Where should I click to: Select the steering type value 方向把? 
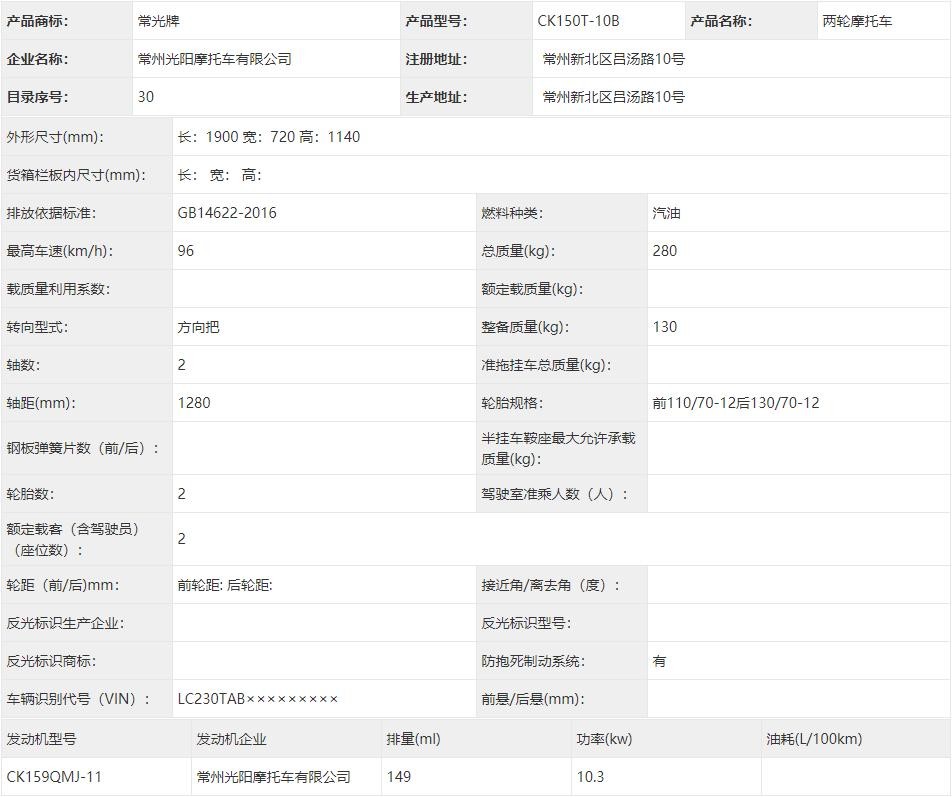[198, 327]
